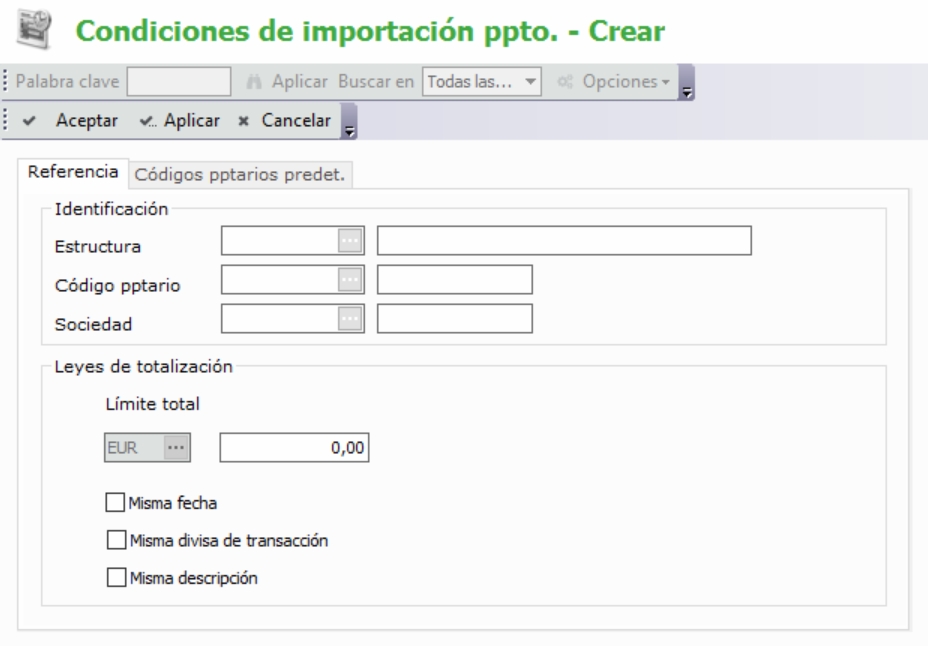Open the Código pptario lookup button
Screen dimensions: 928x646
coord(349,280)
